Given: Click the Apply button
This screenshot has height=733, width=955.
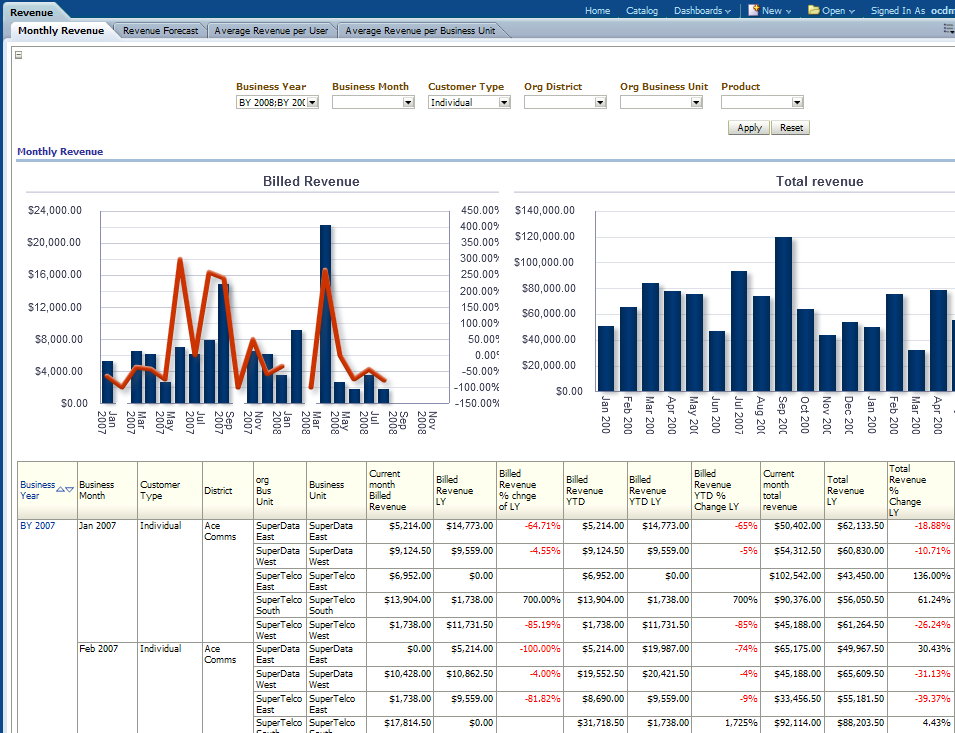Looking at the screenshot, I should [749, 128].
